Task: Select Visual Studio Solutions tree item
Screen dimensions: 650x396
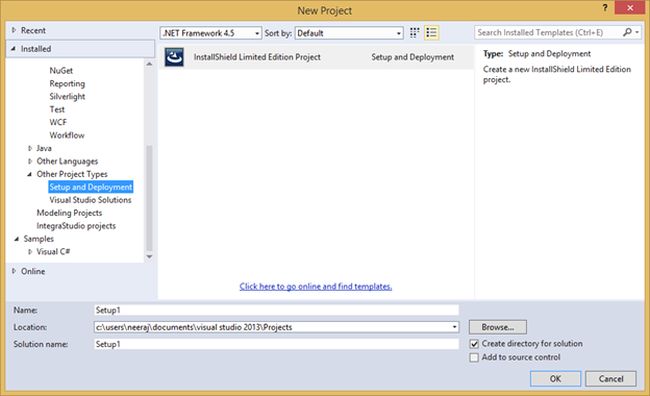Action: 90,200
